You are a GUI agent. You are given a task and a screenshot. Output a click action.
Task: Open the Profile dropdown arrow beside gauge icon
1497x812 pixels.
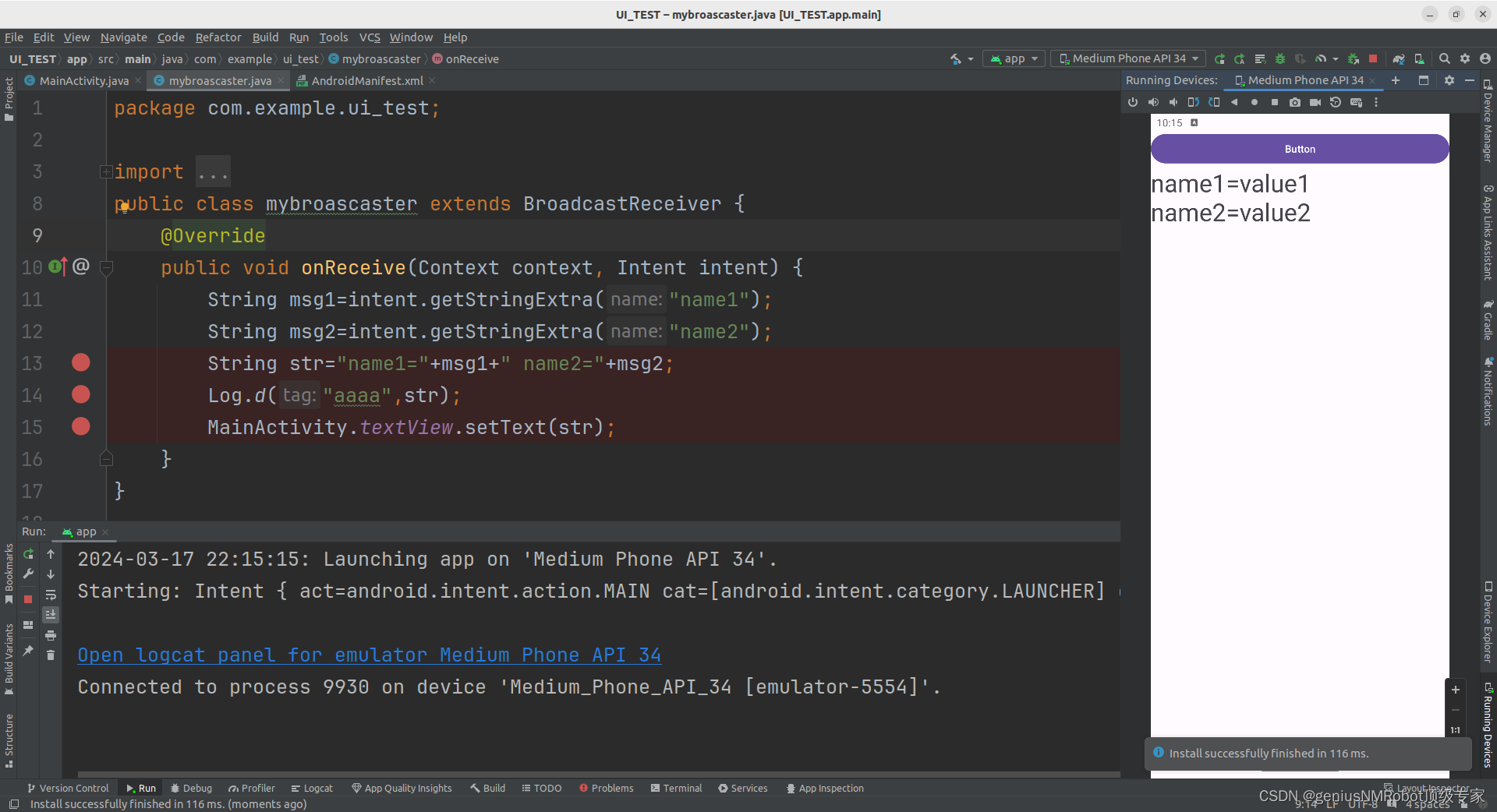pos(1335,59)
